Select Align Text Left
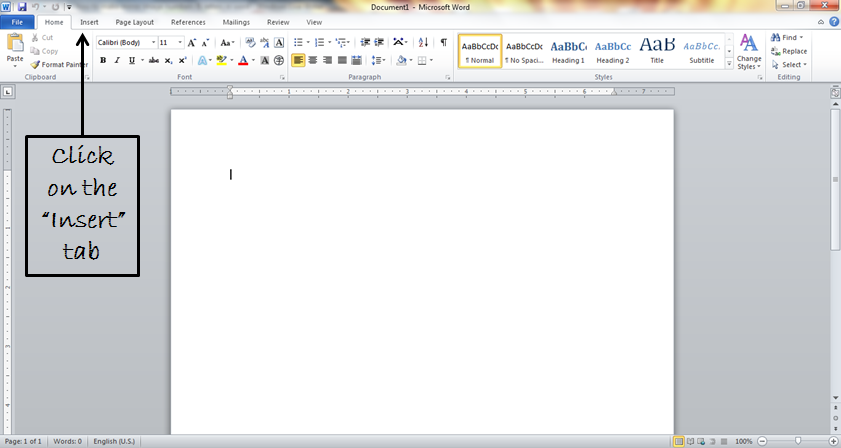 (298, 61)
